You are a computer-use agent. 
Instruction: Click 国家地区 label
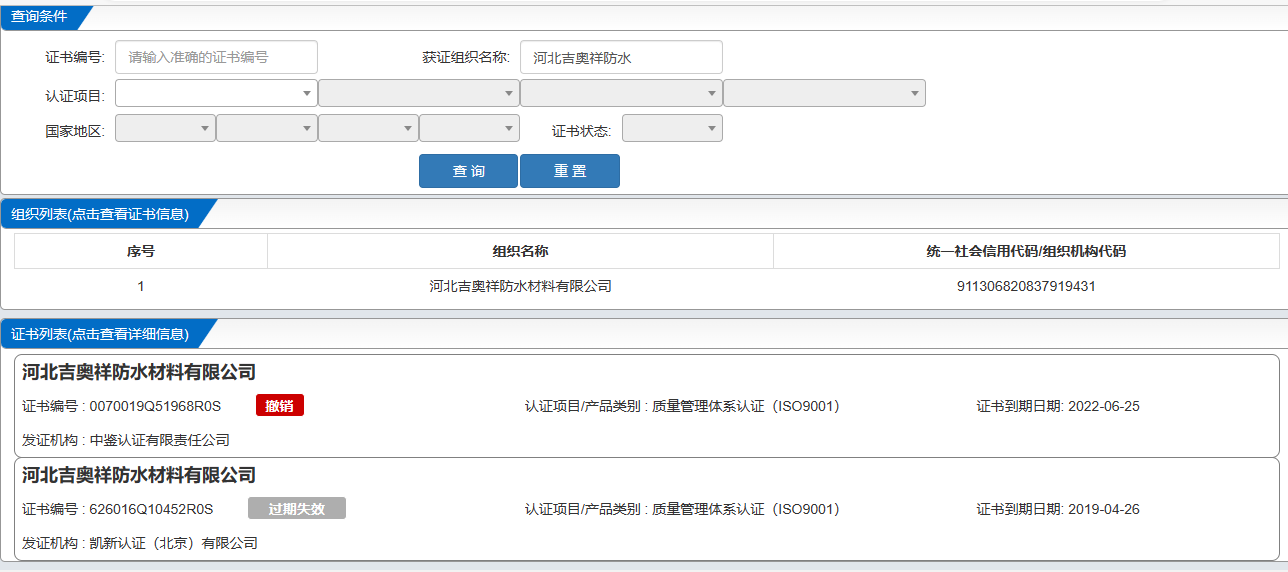(x=75, y=131)
